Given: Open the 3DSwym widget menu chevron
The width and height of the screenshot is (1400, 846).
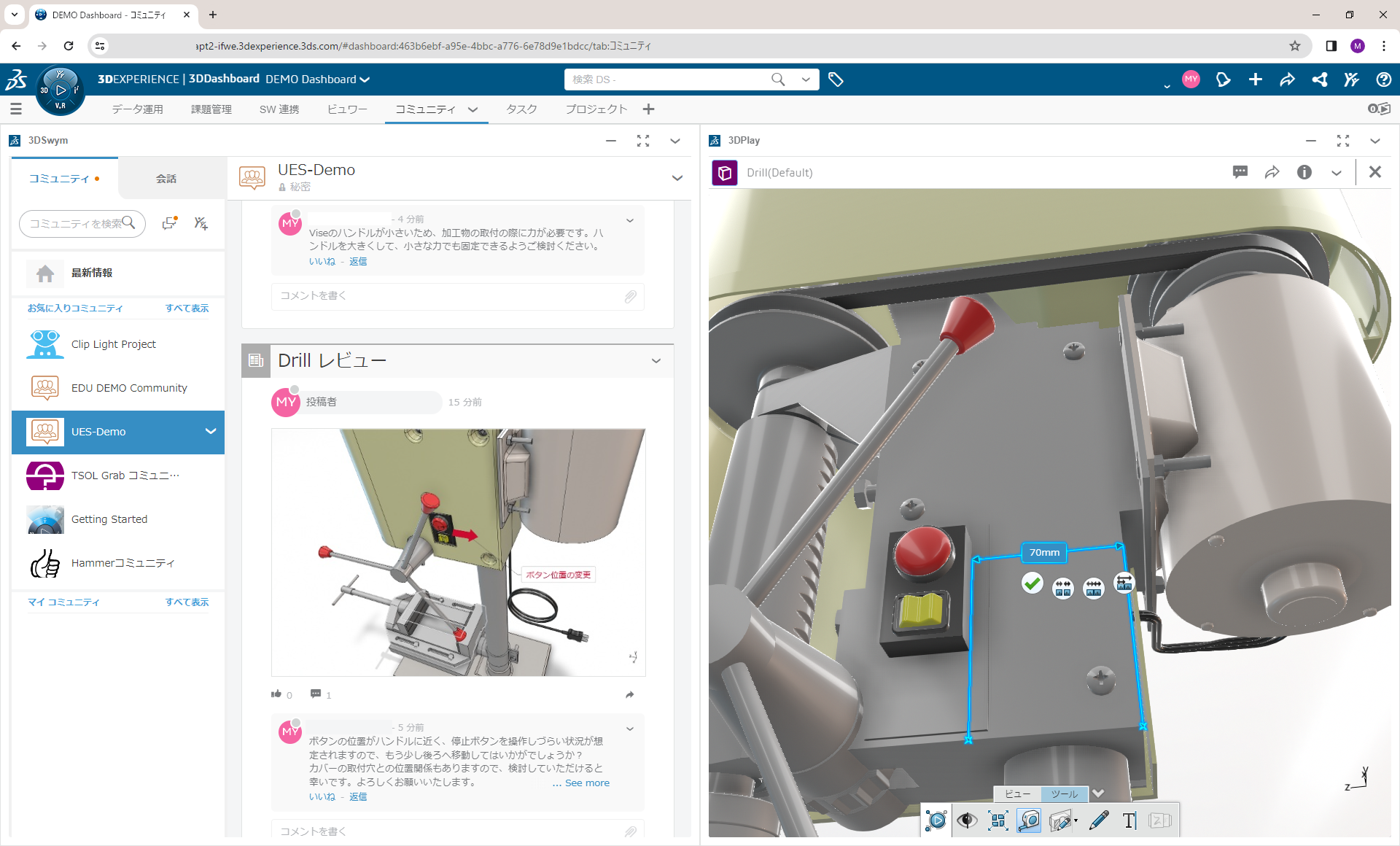Looking at the screenshot, I should [x=675, y=141].
